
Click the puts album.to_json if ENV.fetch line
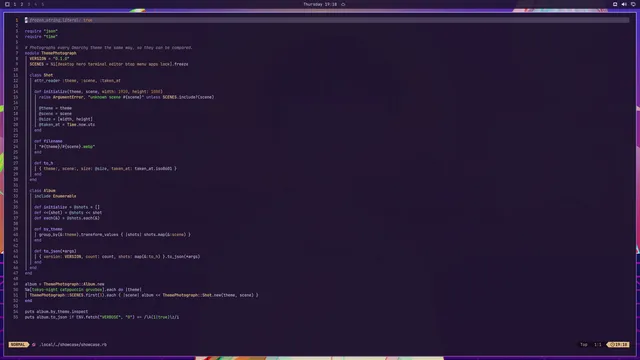(102, 317)
